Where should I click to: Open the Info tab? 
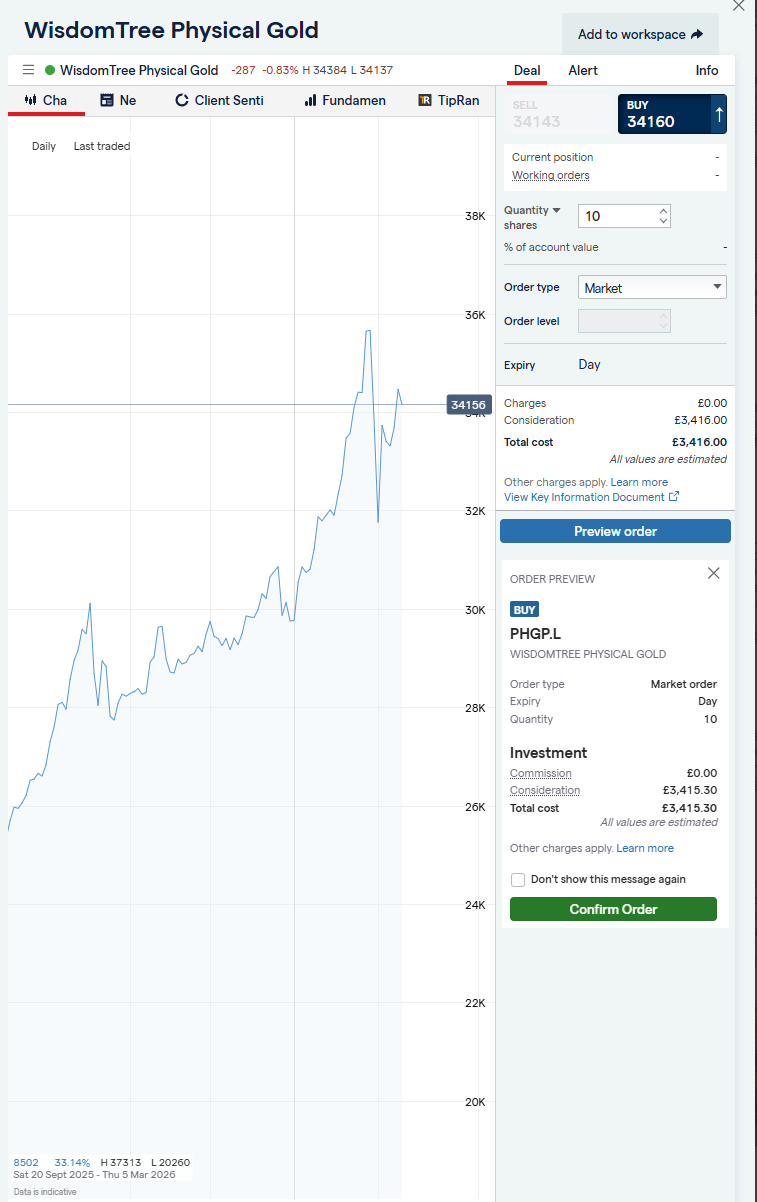point(706,70)
